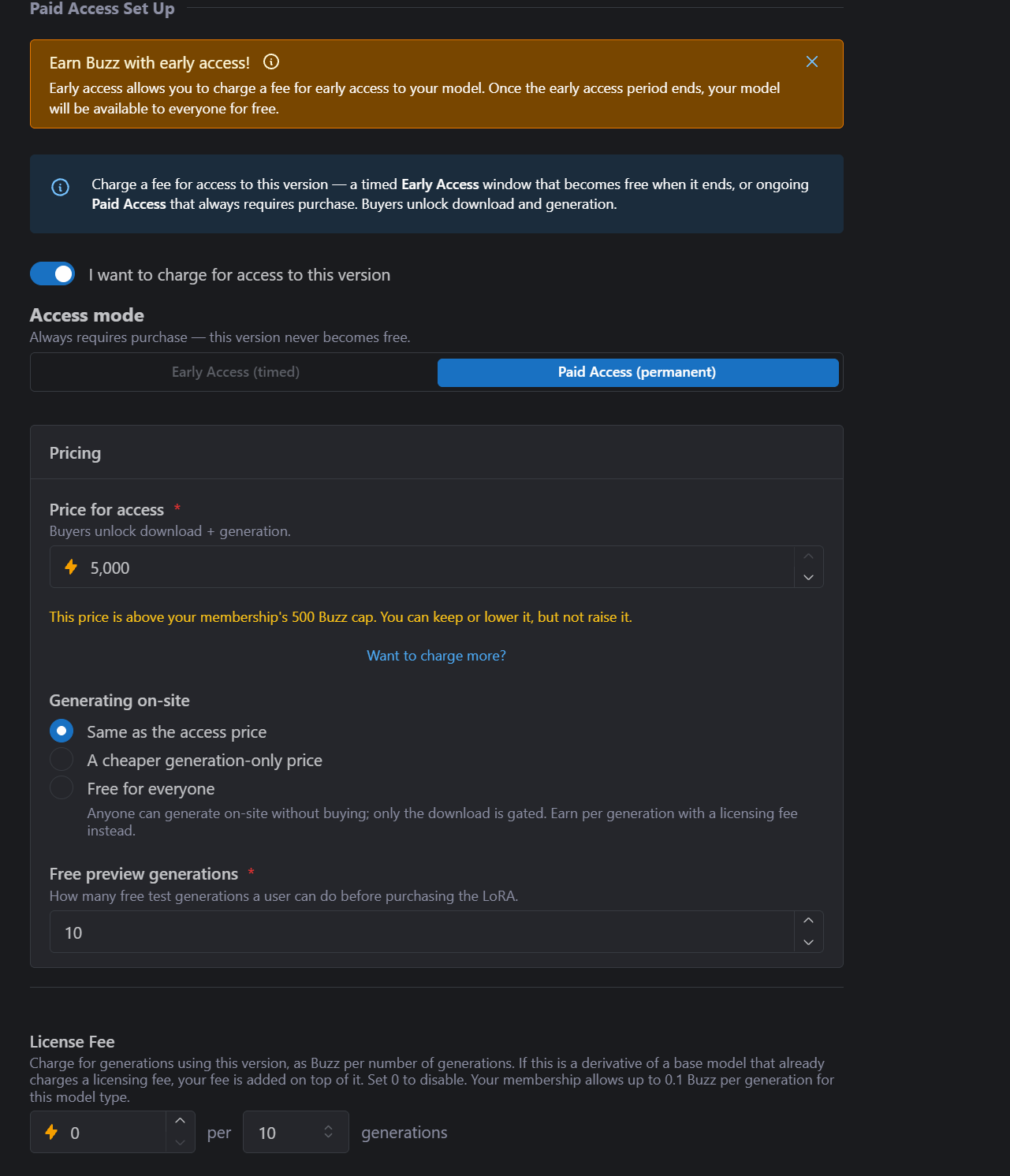Toggle off charging for access to this version
The image size is (1010, 1176).
pyautogui.click(x=52, y=274)
